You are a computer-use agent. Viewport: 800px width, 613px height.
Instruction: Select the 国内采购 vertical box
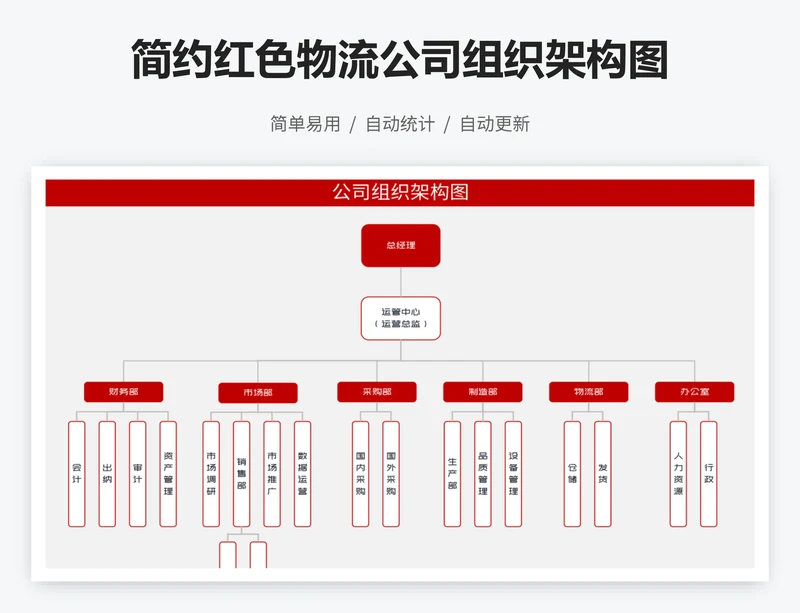pos(360,473)
